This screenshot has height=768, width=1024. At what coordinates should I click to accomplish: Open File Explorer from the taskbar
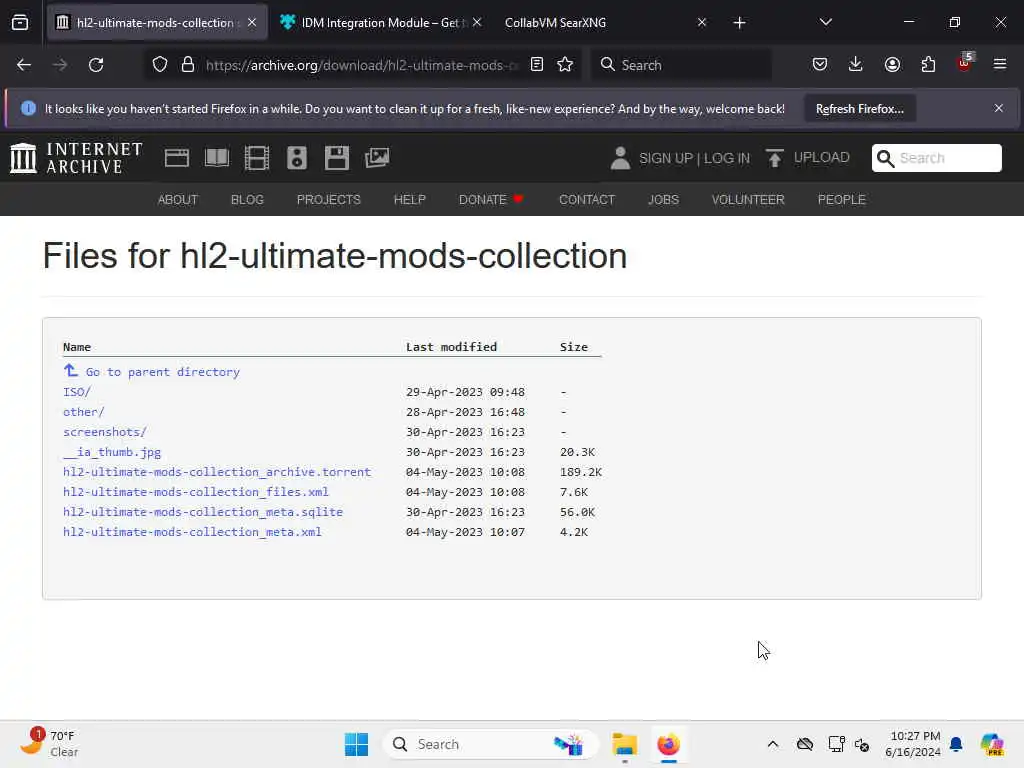point(624,744)
